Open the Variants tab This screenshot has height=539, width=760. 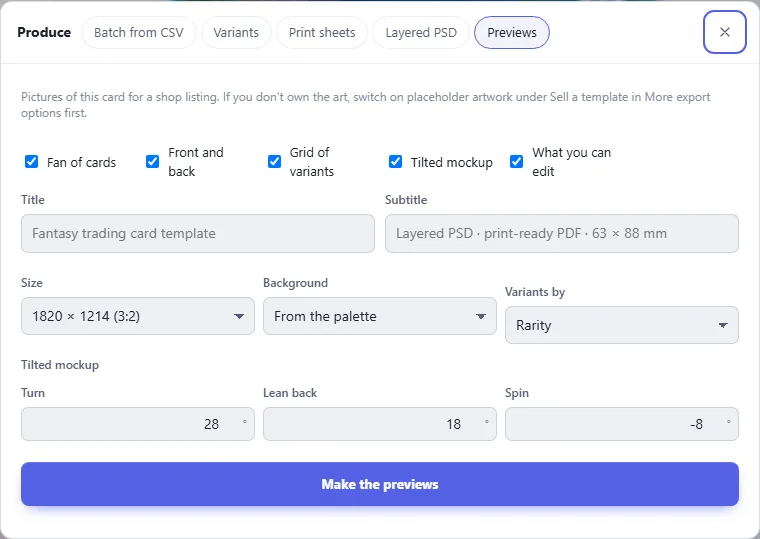point(236,32)
